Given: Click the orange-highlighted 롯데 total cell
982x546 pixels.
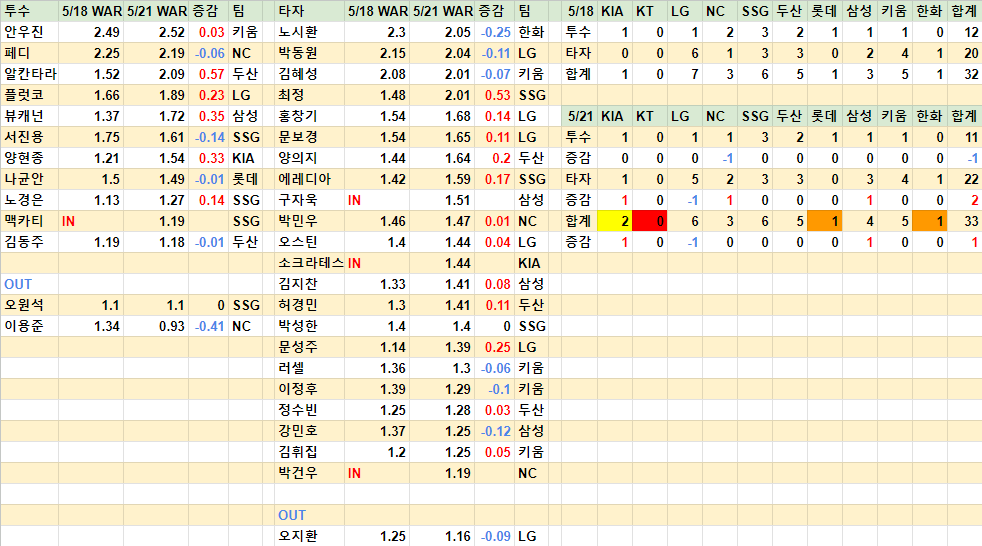Looking at the screenshot, I should pos(824,221).
